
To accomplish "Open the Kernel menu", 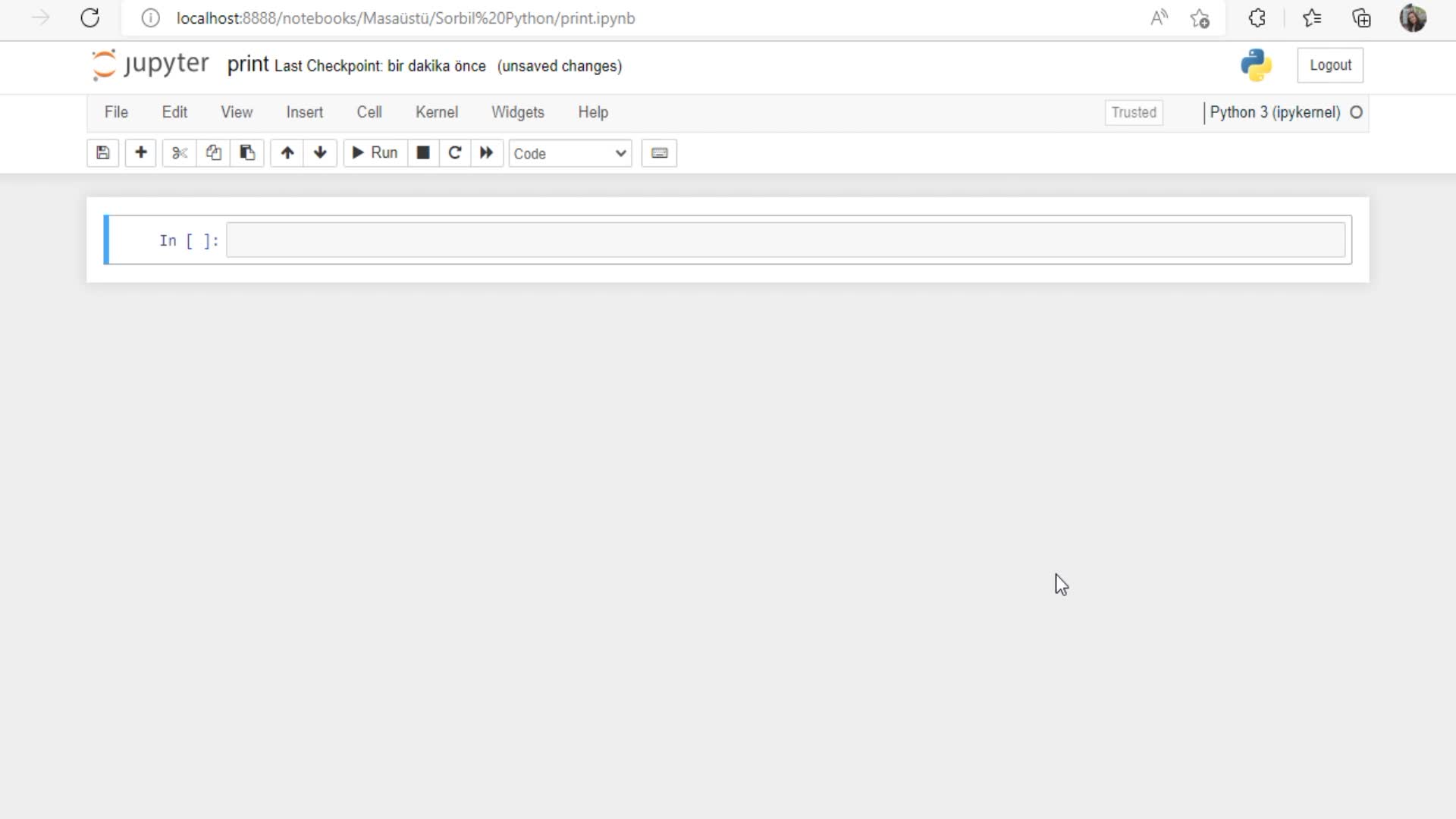I will point(436,112).
